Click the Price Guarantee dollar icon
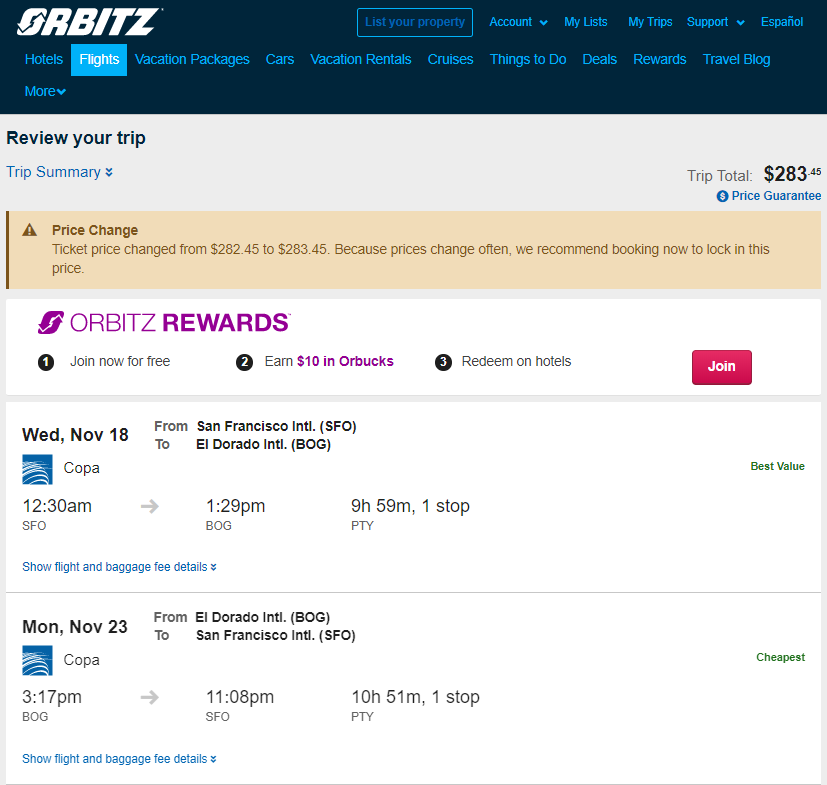827x785 pixels. coord(722,196)
